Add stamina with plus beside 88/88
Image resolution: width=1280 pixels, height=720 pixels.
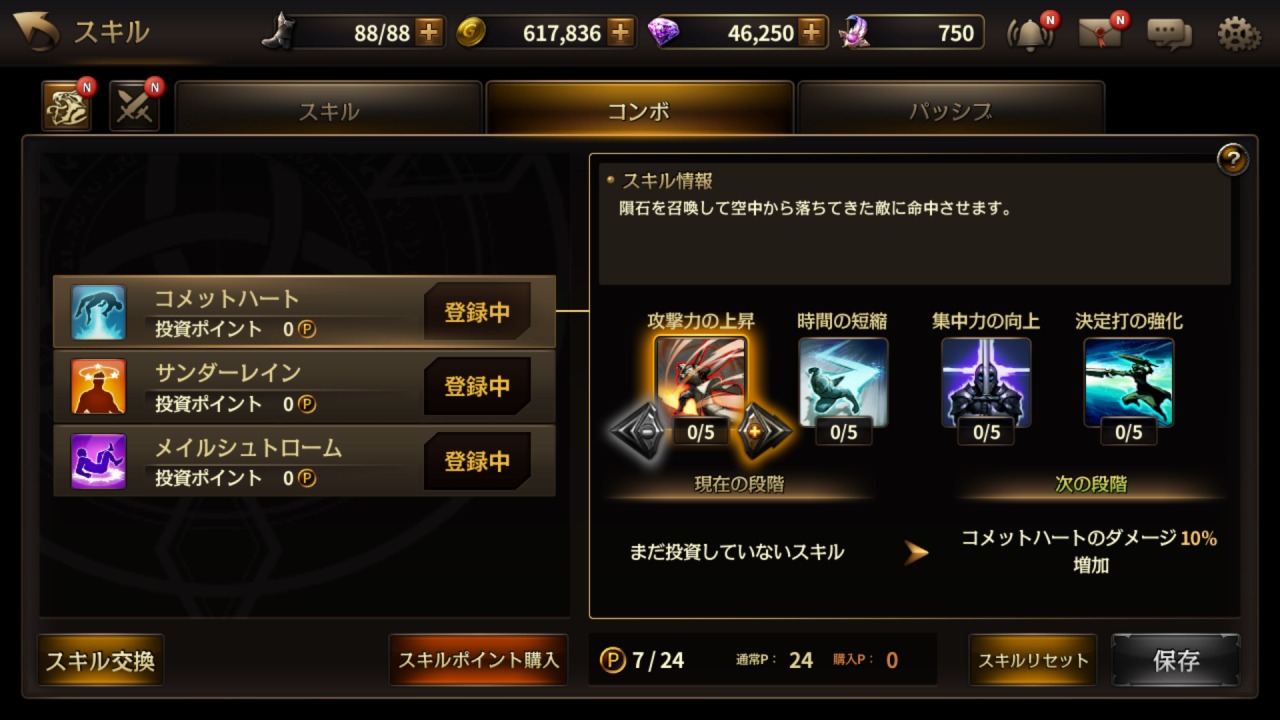[429, 33]
